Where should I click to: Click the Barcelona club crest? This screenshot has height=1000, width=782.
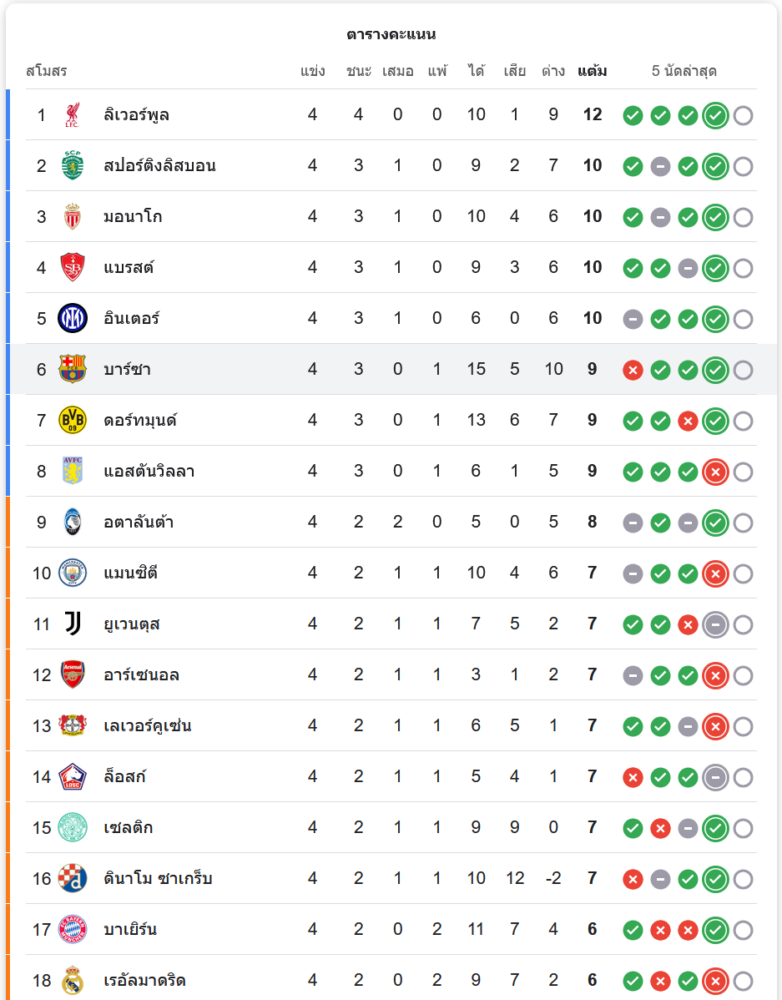pyautogui.click(x=72, y=370)
